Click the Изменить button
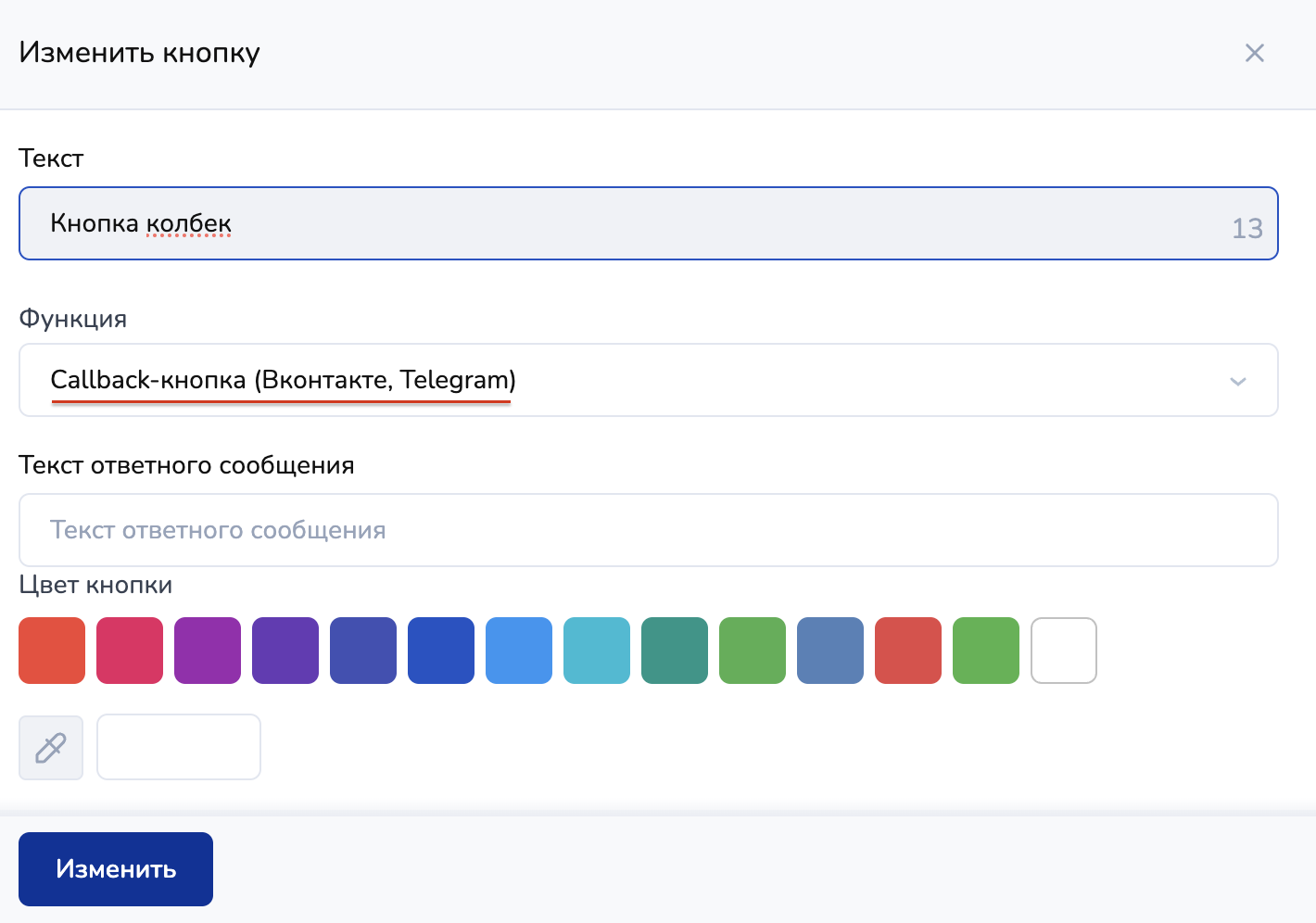1316x923 pixels. coord(116,869)
